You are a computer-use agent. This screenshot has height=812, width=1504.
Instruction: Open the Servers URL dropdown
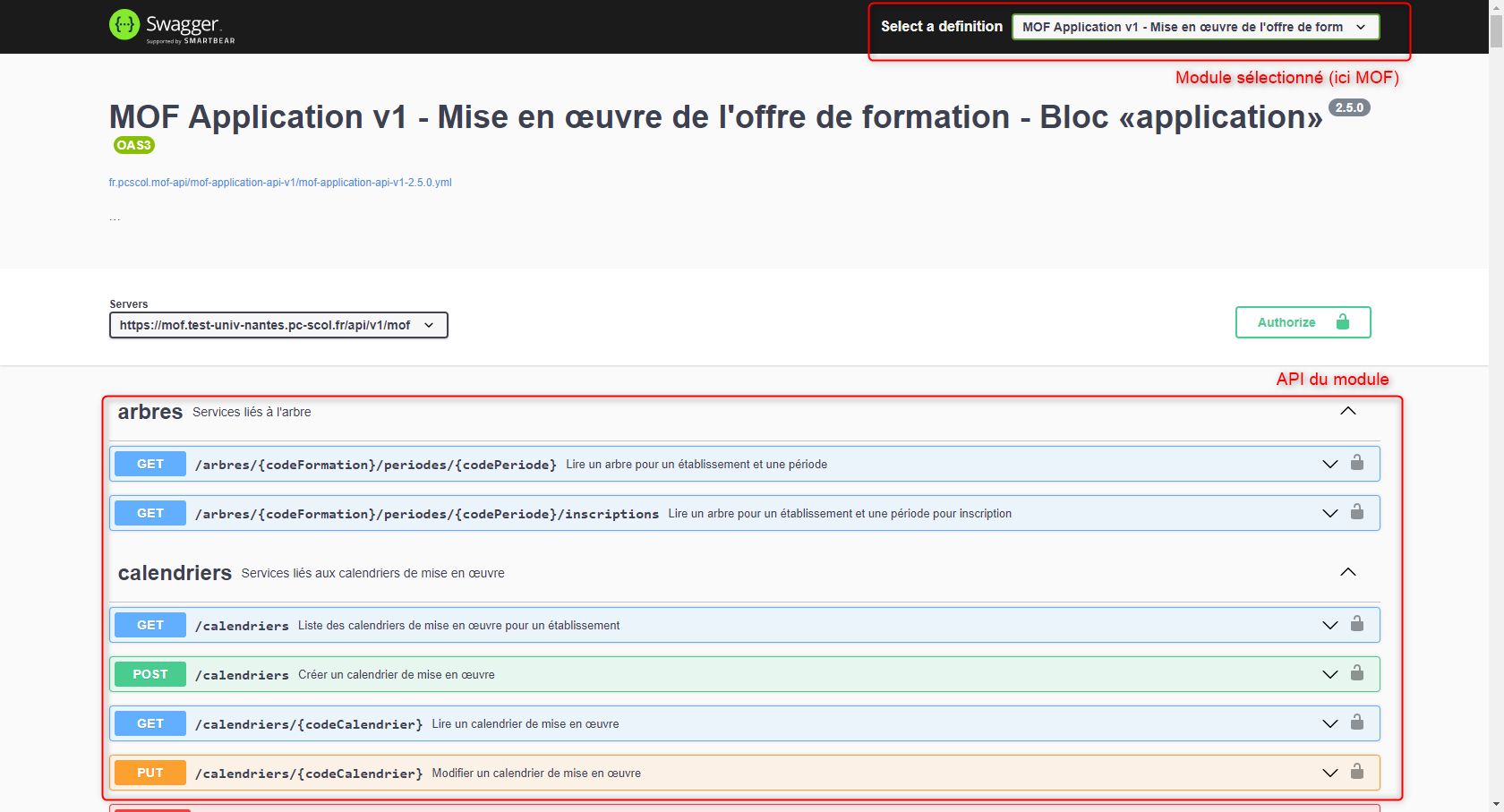tap(278, 325)
